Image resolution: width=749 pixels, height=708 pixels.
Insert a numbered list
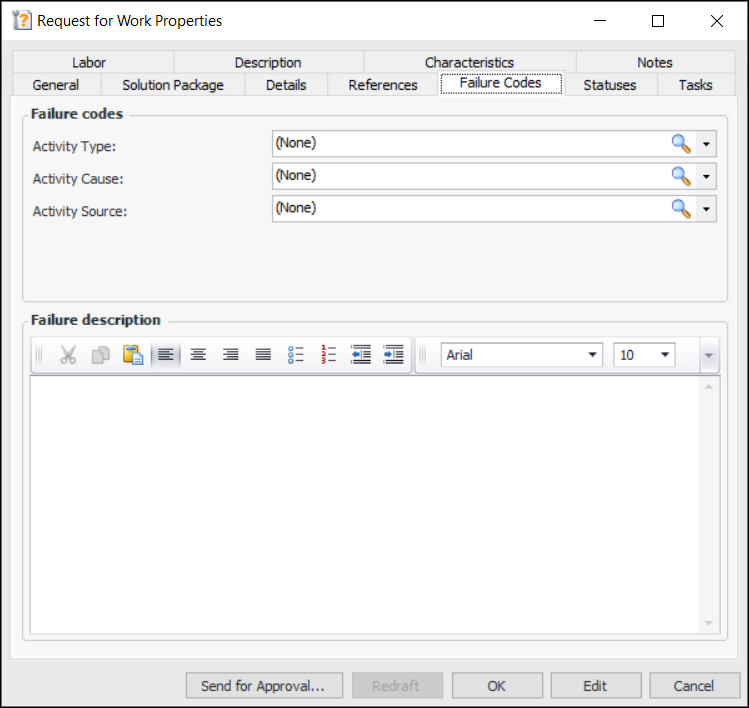(329, 355)
